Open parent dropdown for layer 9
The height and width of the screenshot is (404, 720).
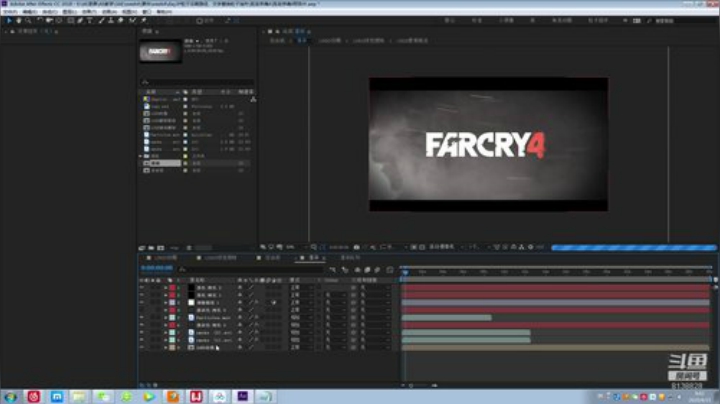point(375,348)
